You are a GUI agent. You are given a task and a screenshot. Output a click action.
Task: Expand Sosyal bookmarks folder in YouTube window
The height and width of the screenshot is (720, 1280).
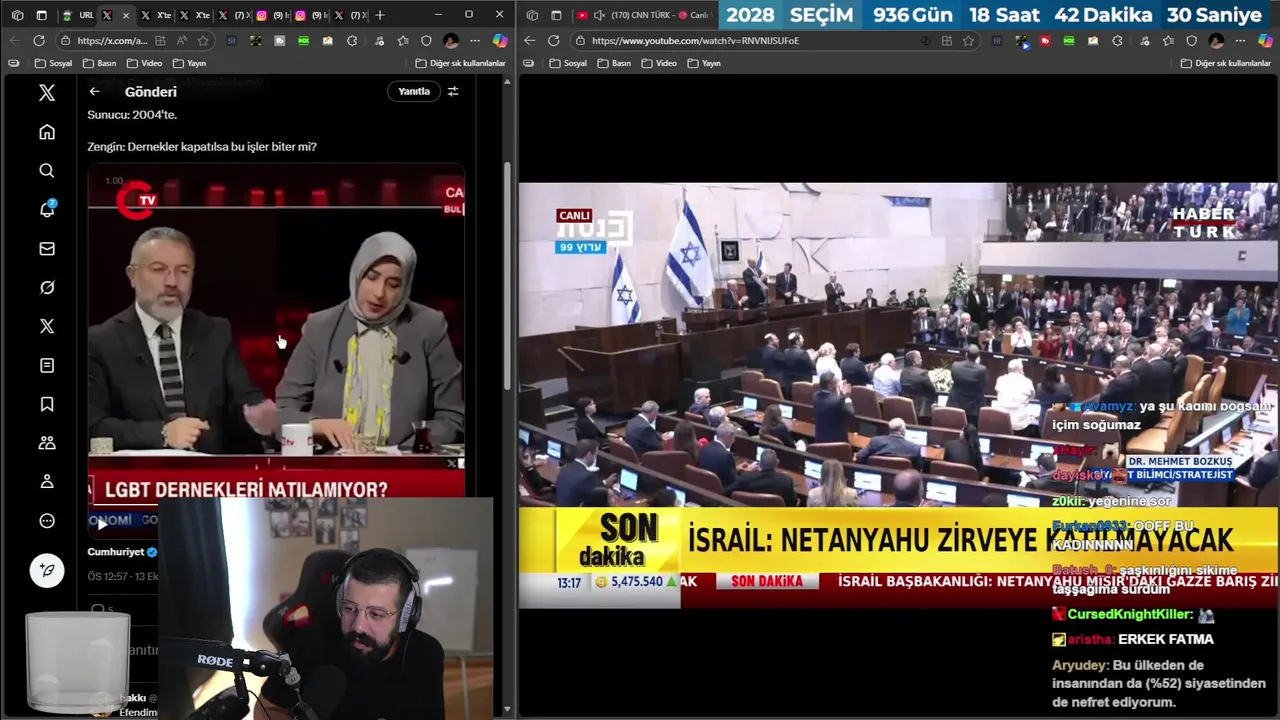568,63
